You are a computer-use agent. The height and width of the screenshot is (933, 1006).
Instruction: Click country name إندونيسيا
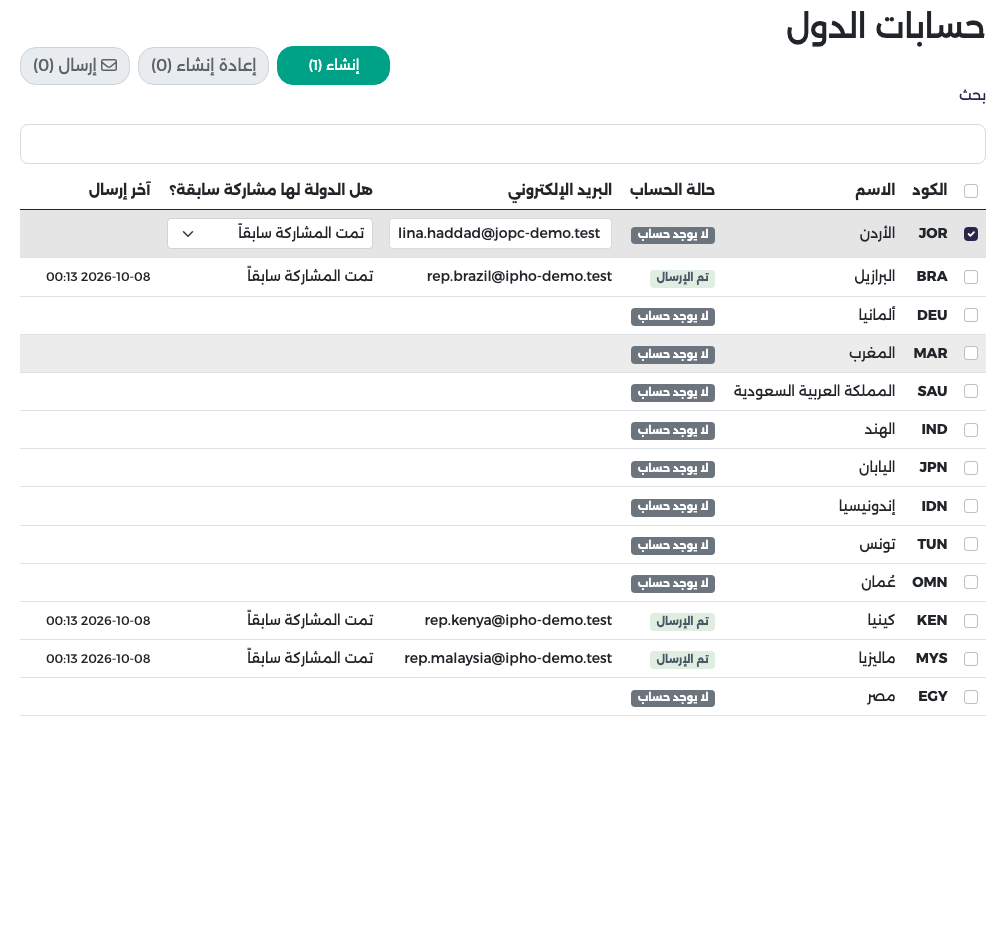coord(867,506)
